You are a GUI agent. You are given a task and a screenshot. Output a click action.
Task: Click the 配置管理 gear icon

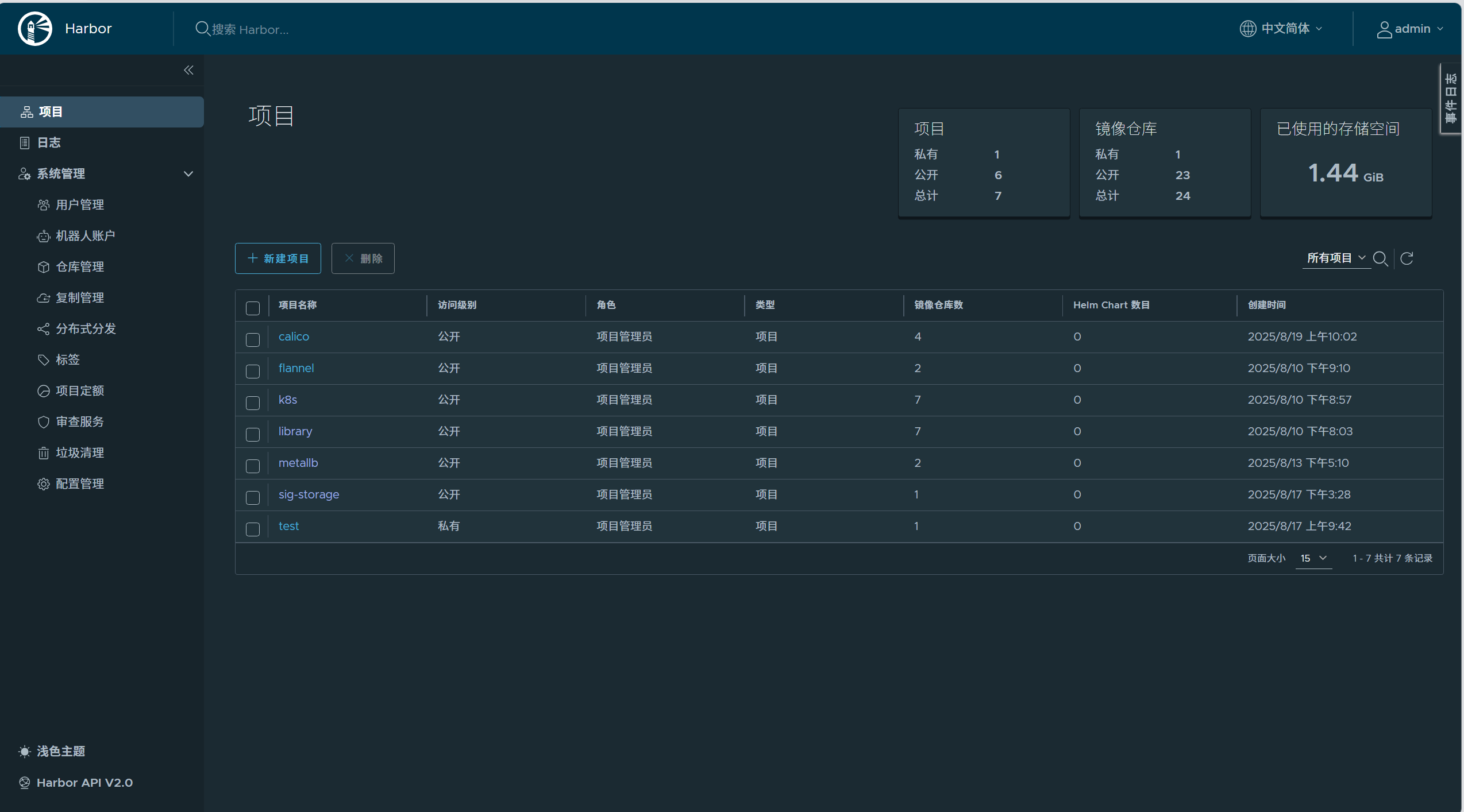(x=44, y=484)
